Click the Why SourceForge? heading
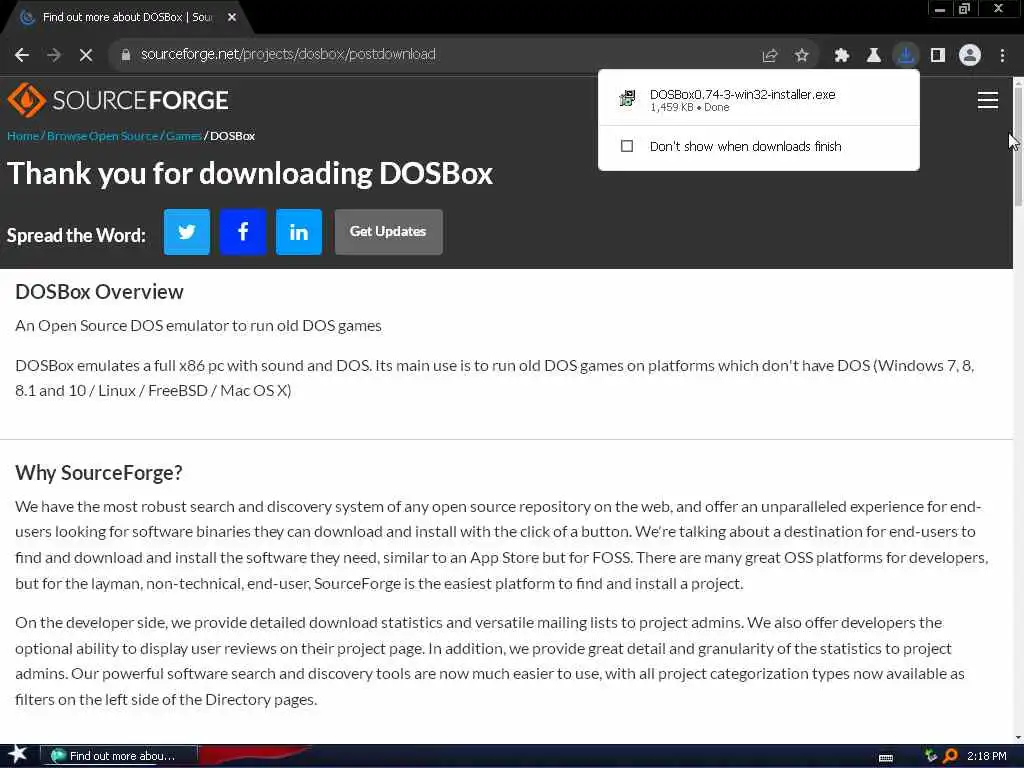The height and width of the screenshot is (768, 1024). point(99,473)
